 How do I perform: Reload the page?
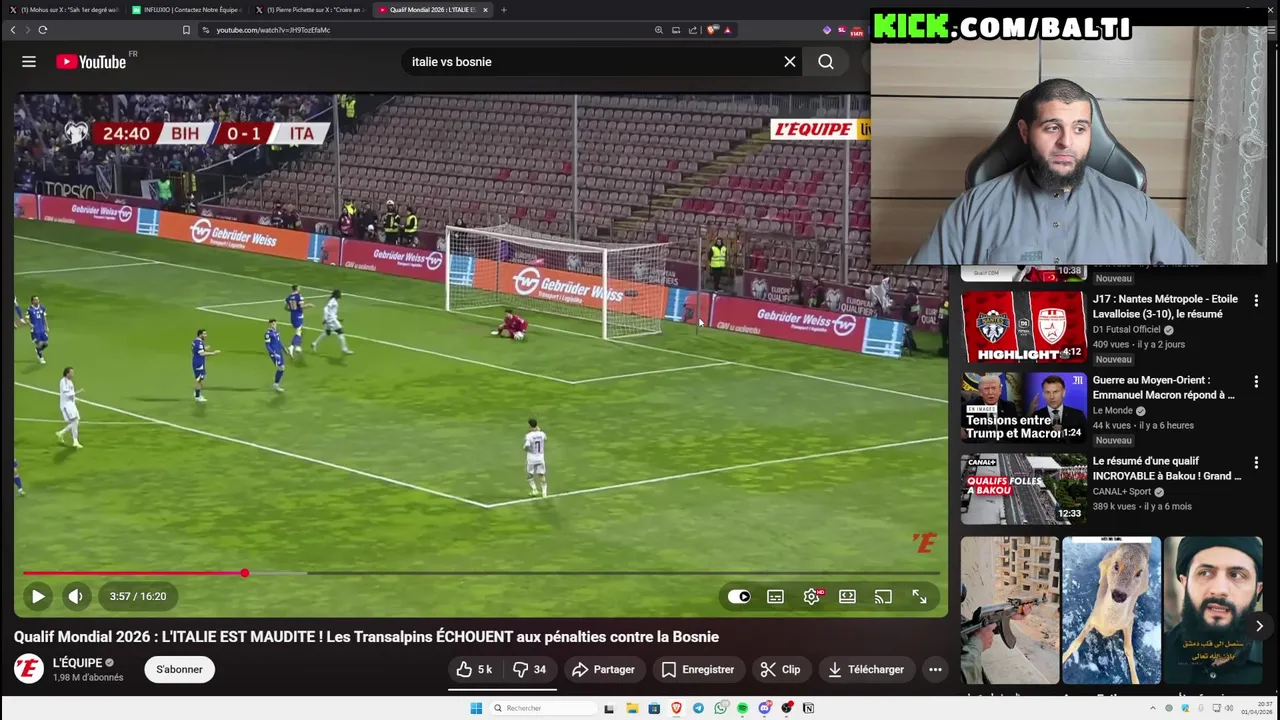click(x=43, y=30)
